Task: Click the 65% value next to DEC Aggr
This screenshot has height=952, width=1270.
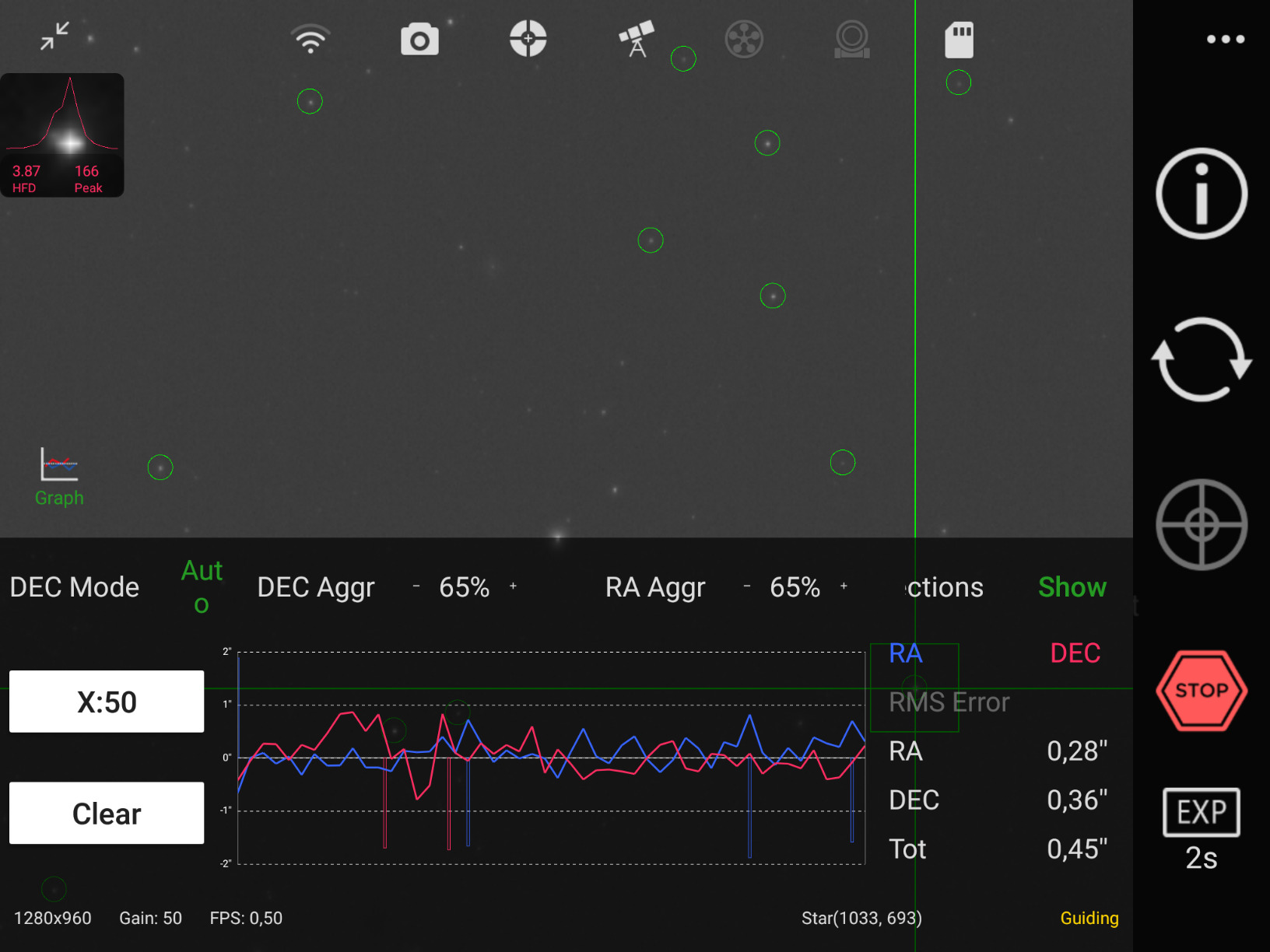Action: click(465, 587)
